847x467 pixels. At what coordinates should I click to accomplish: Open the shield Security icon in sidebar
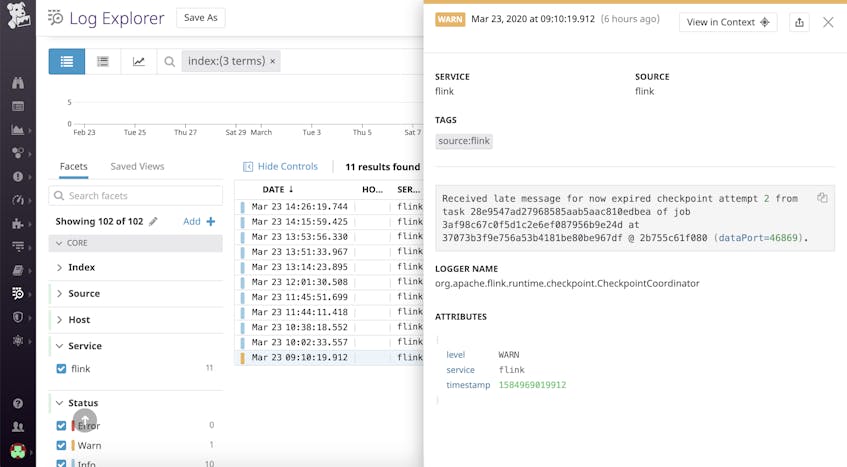18,317
